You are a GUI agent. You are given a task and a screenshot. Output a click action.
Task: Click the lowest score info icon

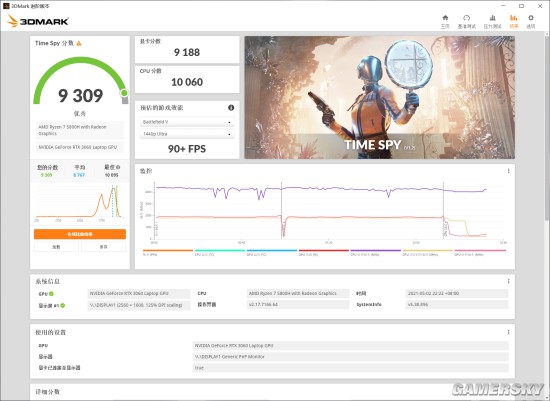(118, 167)
